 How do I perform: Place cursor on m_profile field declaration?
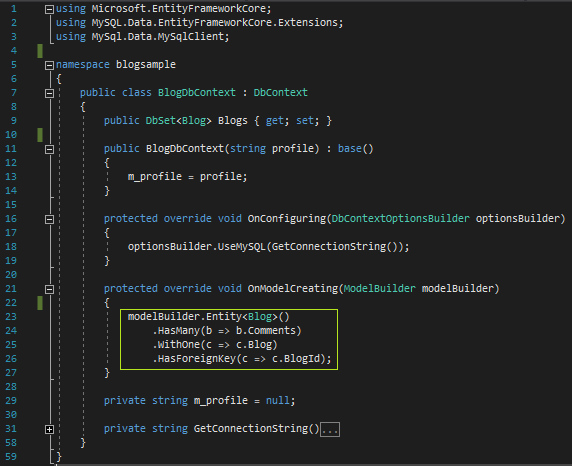point(220,401)
